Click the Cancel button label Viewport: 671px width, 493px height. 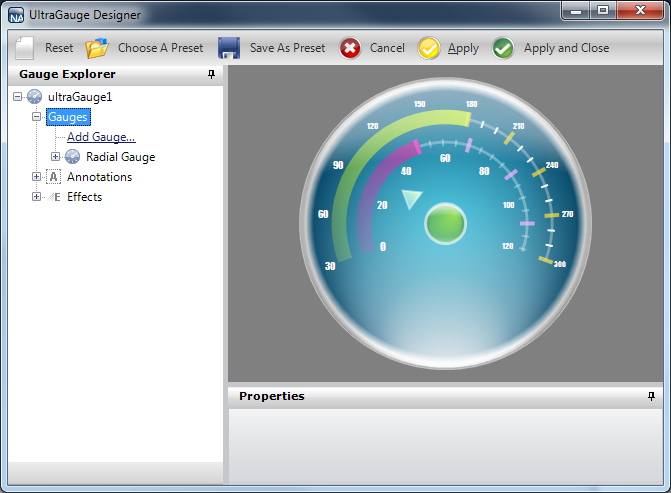point(387,48)
